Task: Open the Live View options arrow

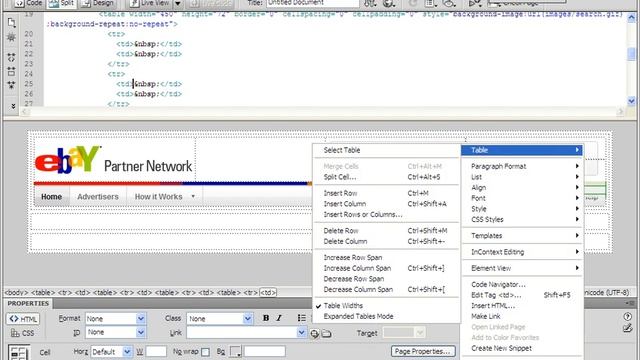Action: (178, 3)
